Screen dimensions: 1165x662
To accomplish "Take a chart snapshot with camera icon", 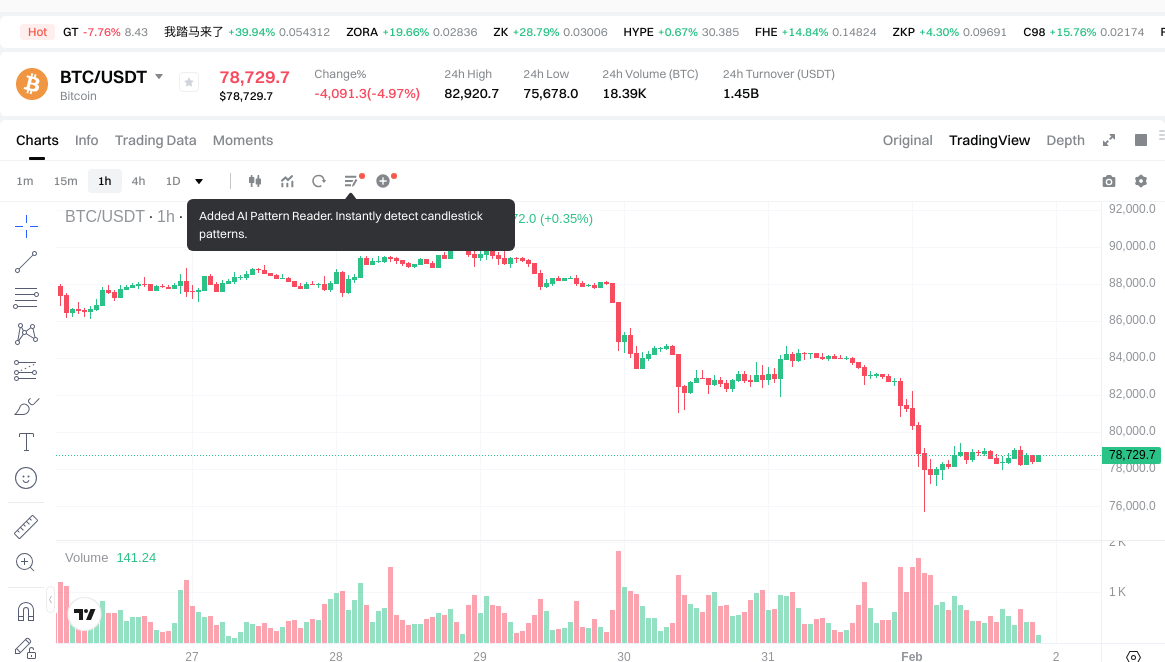I will pos(1108,181).
